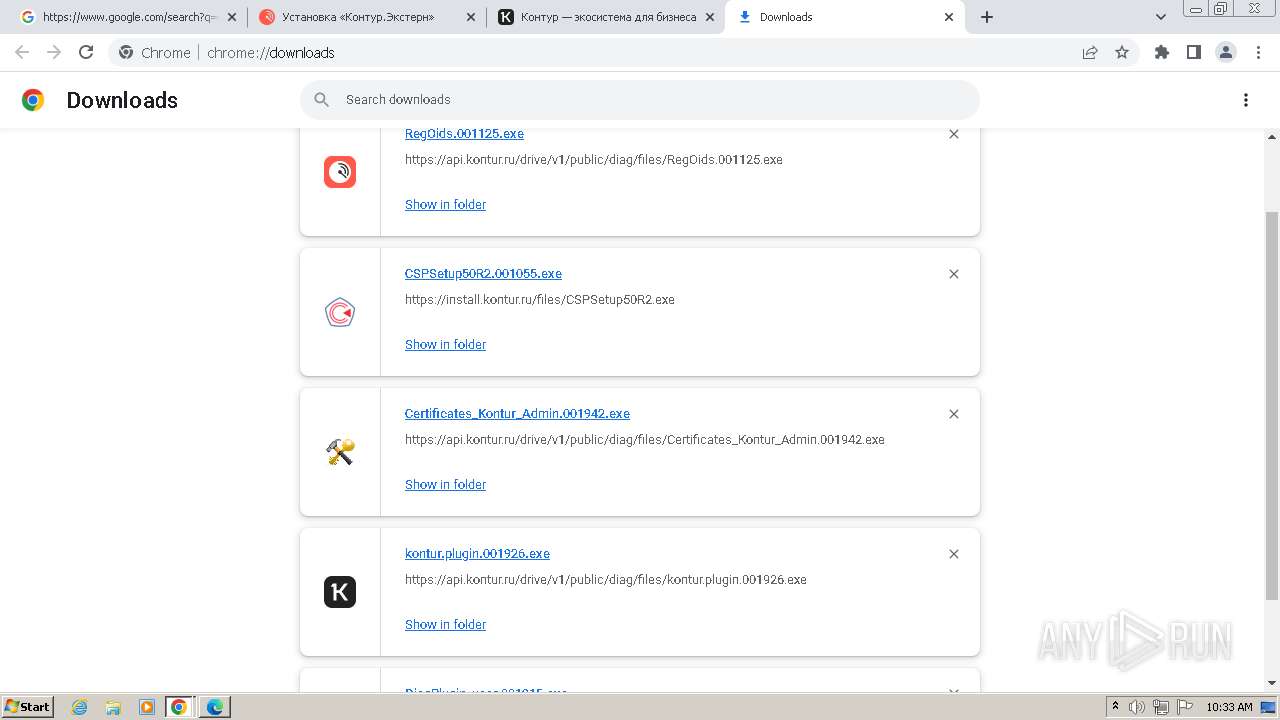Click the Chrome site info chip
Image resolution: width=1280 pixels, height=720 pixels.
click(x=155, y=52)
